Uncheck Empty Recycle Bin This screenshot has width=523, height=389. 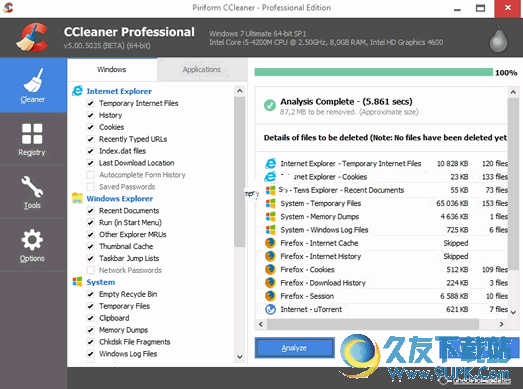pyautogui.click(x=90, y=294)
